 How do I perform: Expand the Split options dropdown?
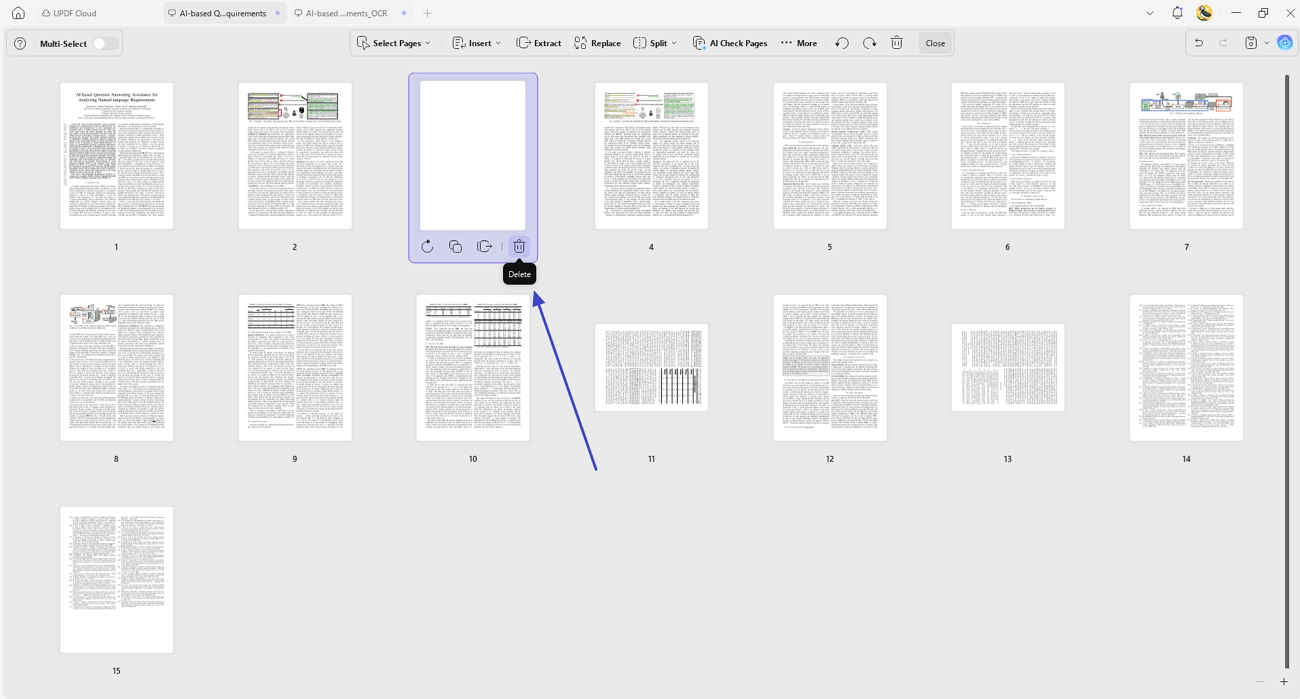(x=655, y=43)
